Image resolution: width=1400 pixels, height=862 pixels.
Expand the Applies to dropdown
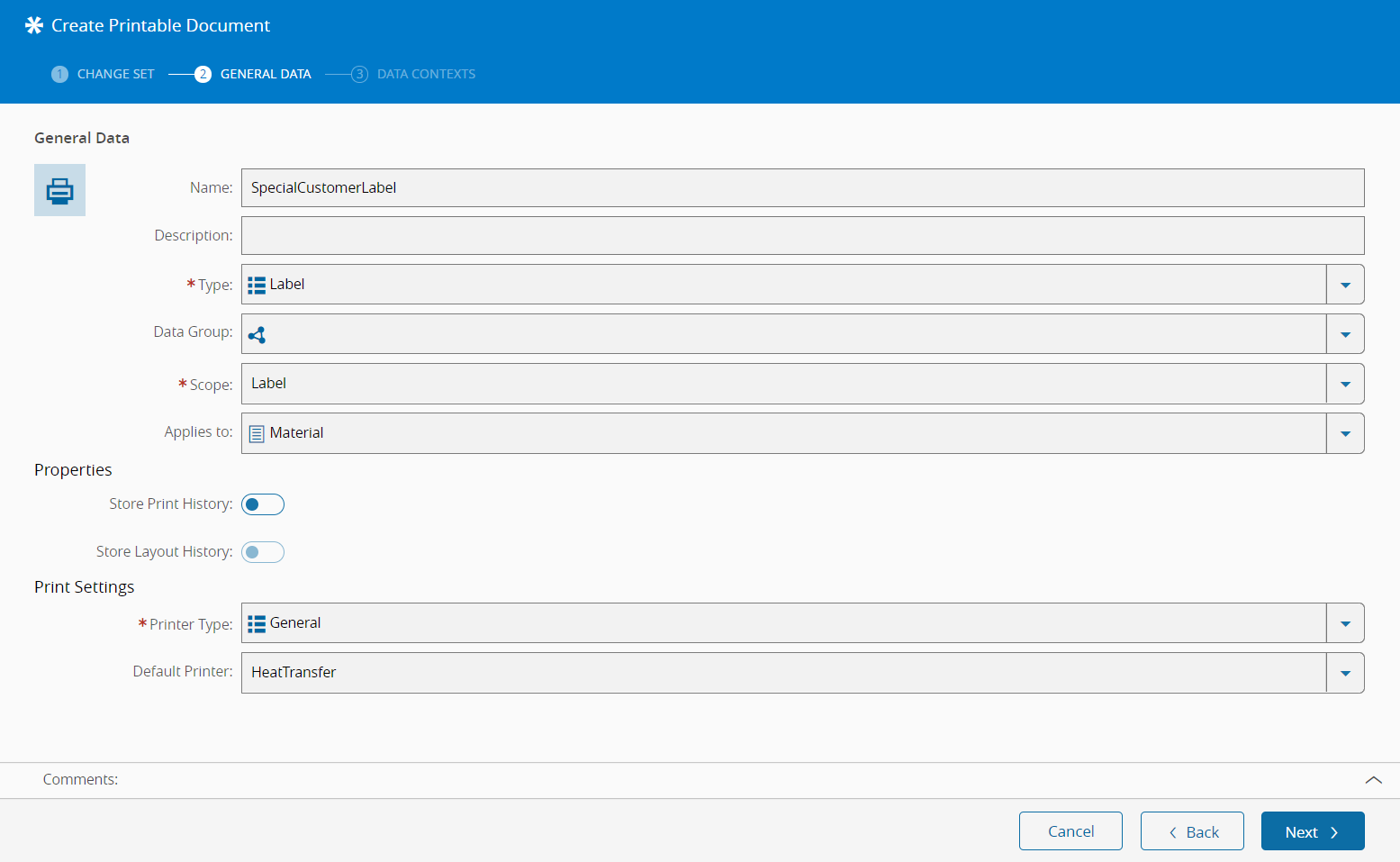coord(1345,433)
